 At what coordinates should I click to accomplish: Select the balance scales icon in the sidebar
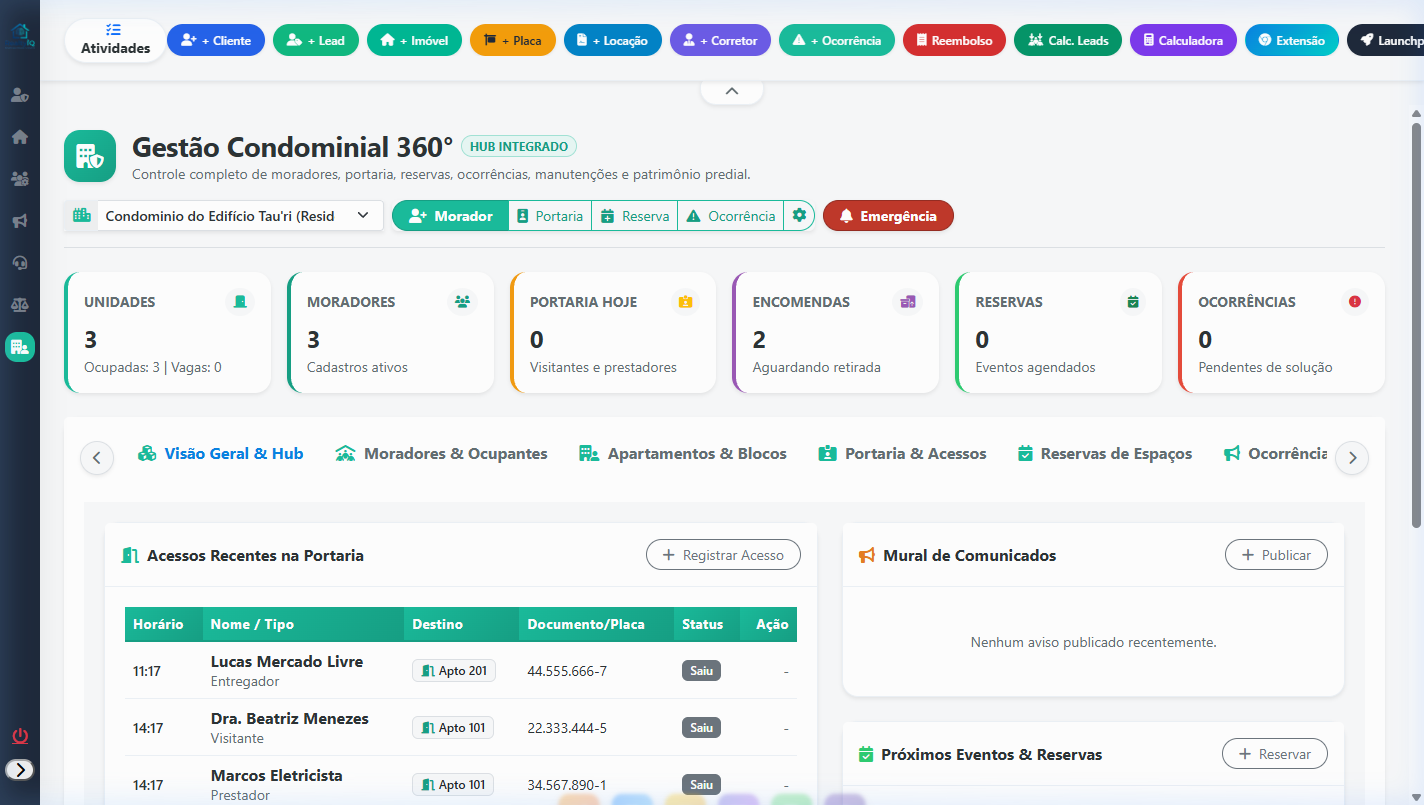[20, 305]
